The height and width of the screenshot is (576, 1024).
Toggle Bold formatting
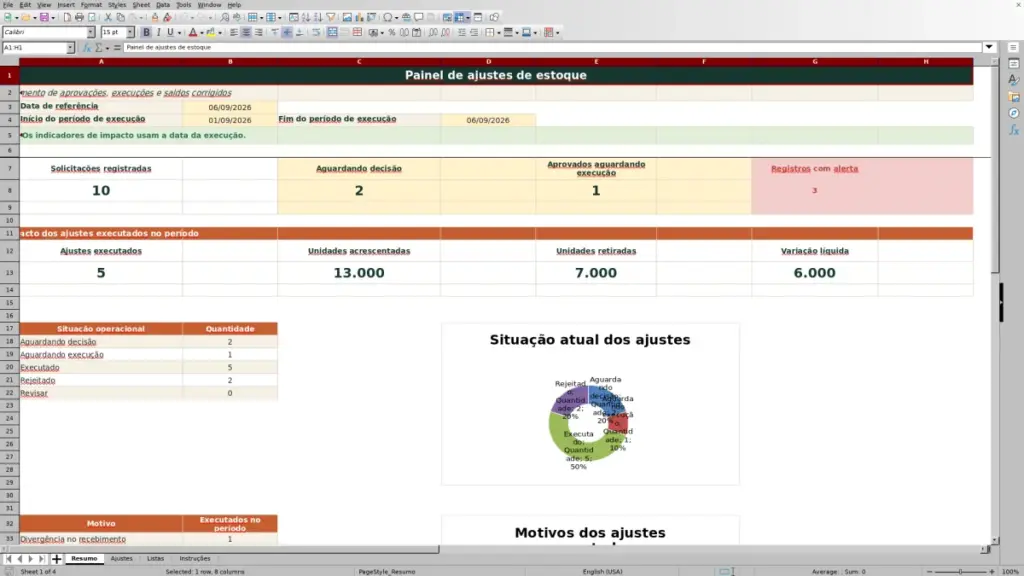click(146, 33)
